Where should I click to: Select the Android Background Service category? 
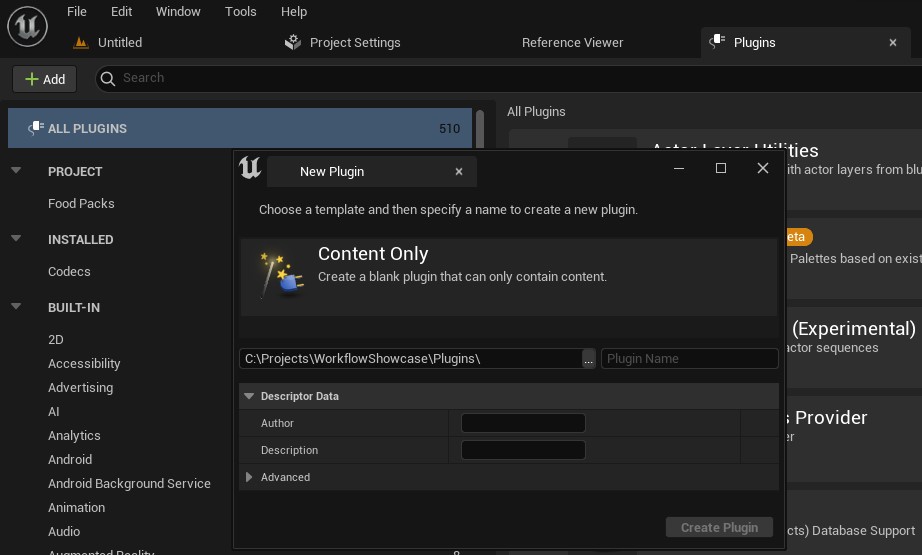(x=129, y=483)
